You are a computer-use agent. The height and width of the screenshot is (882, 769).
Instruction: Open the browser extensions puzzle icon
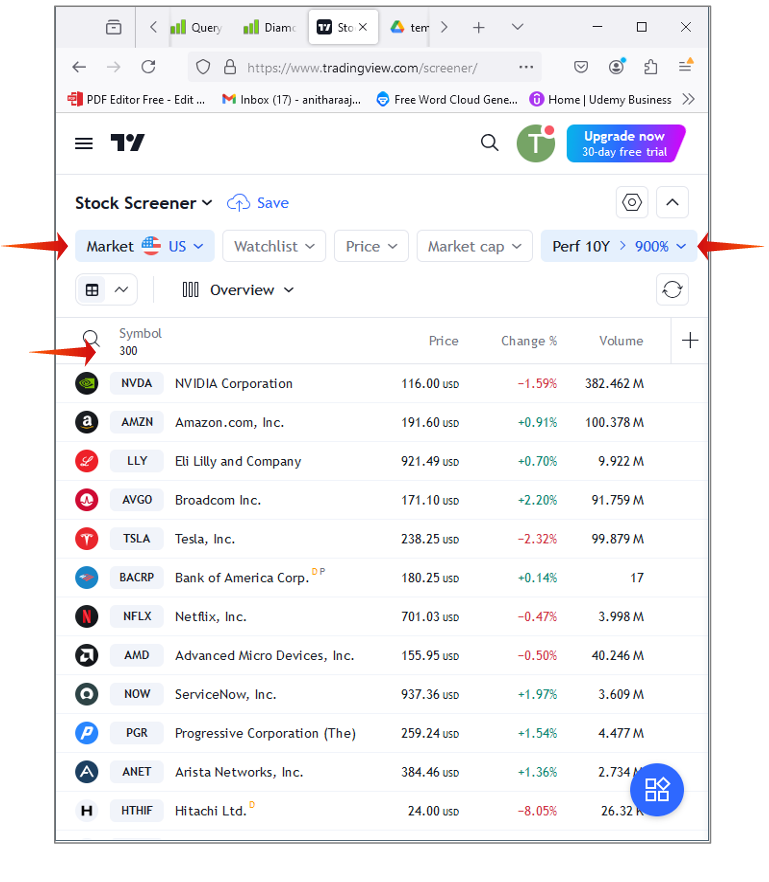(650, 67)
